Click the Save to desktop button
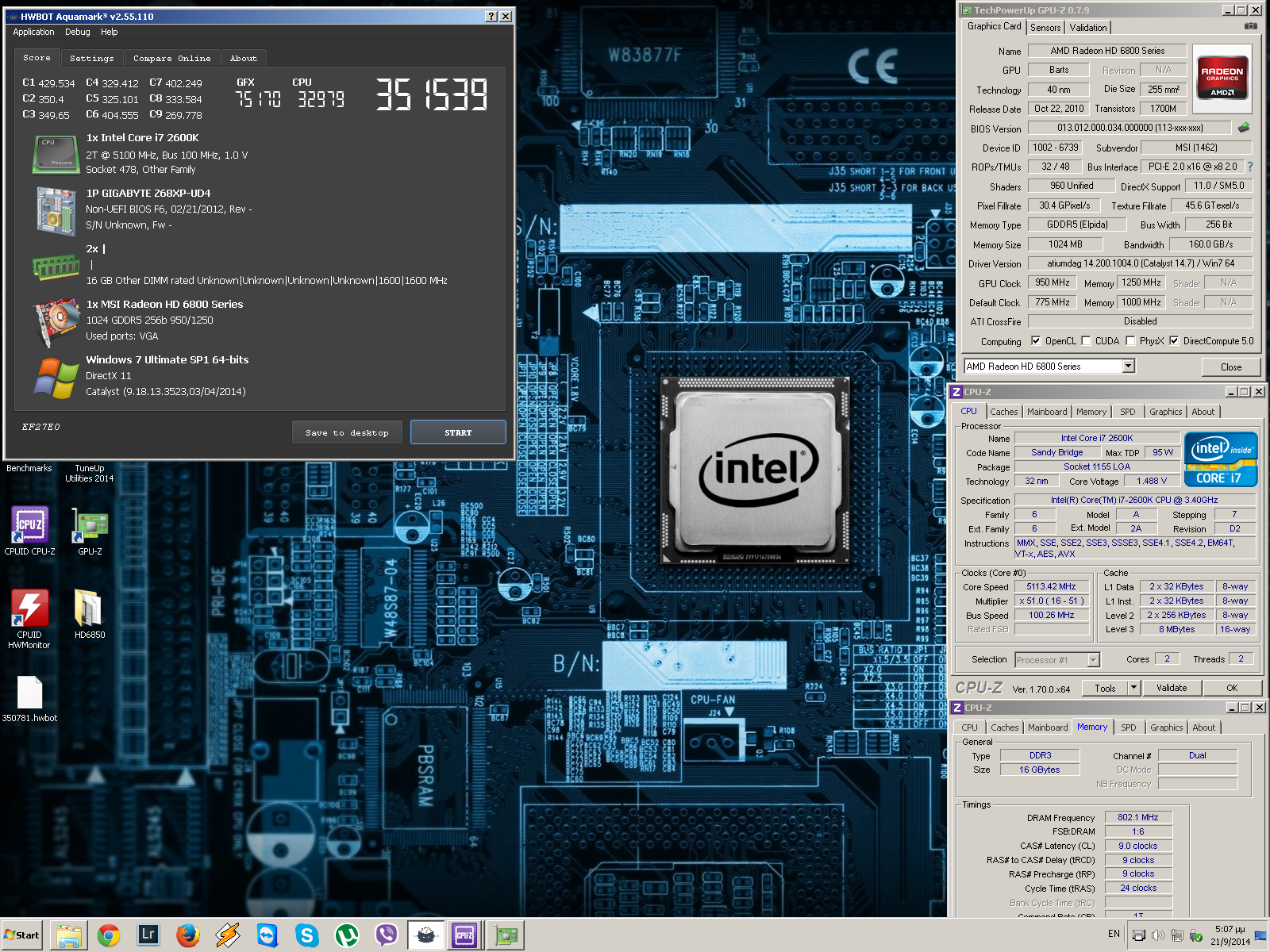The width and height of the screenshot is (1270, 952). click(x=347, y=432)
